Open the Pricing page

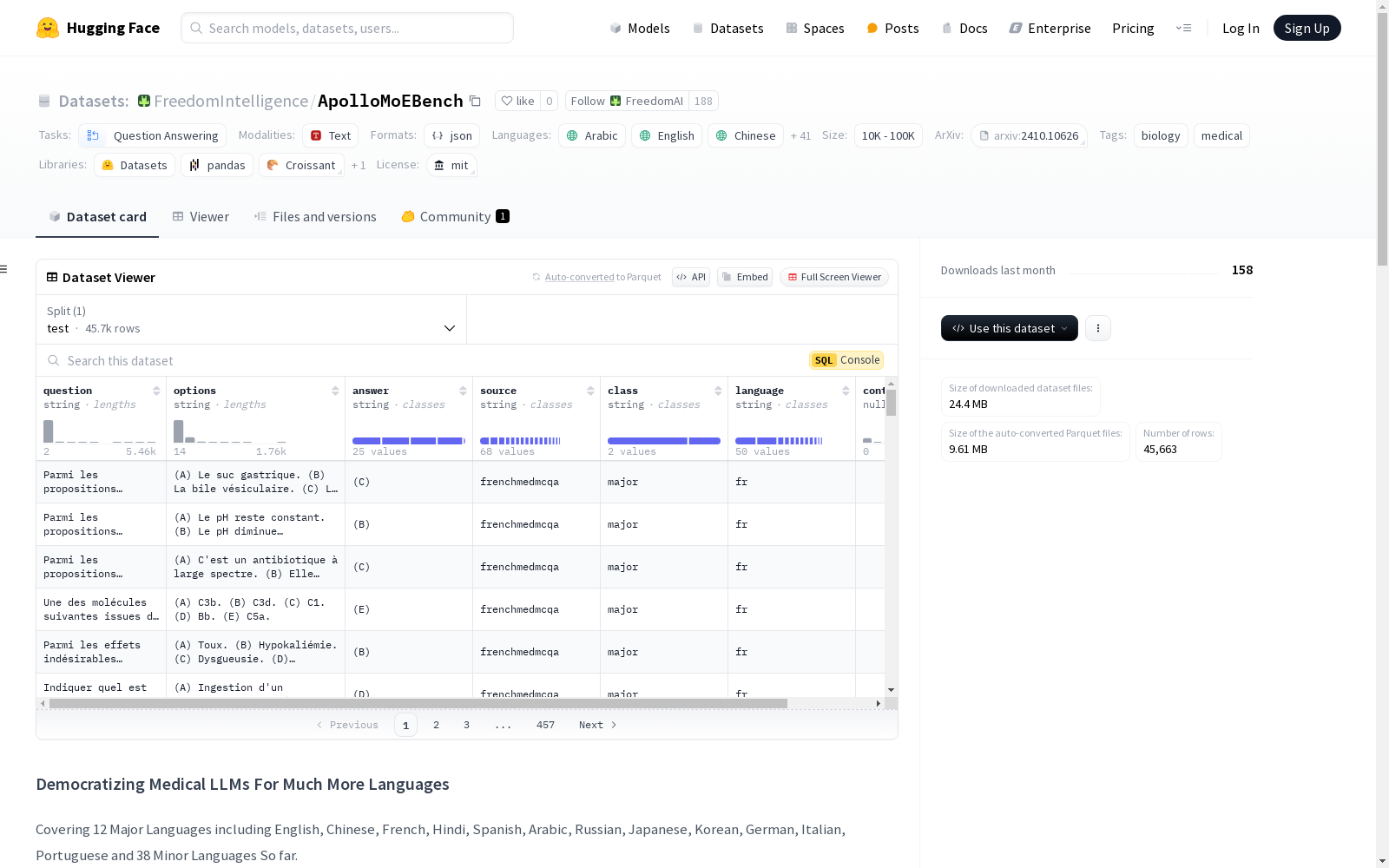[1133, 28]
